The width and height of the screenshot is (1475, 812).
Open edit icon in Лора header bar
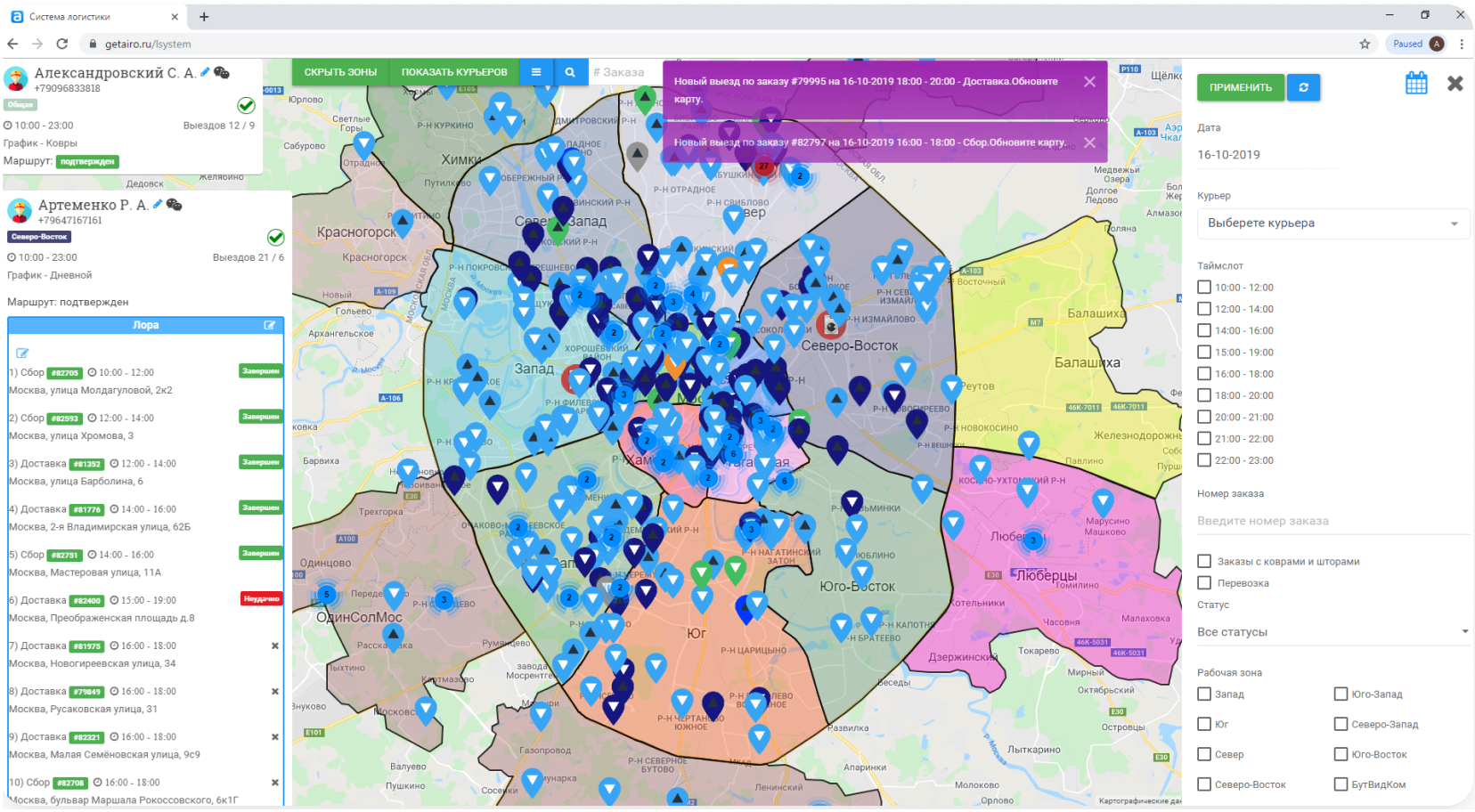270,325
